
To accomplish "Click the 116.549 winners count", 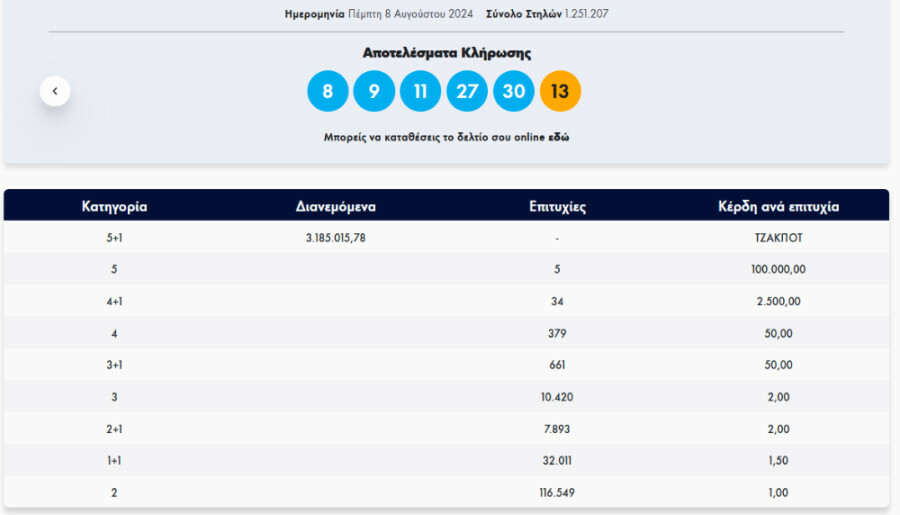I will click(557, 492).
